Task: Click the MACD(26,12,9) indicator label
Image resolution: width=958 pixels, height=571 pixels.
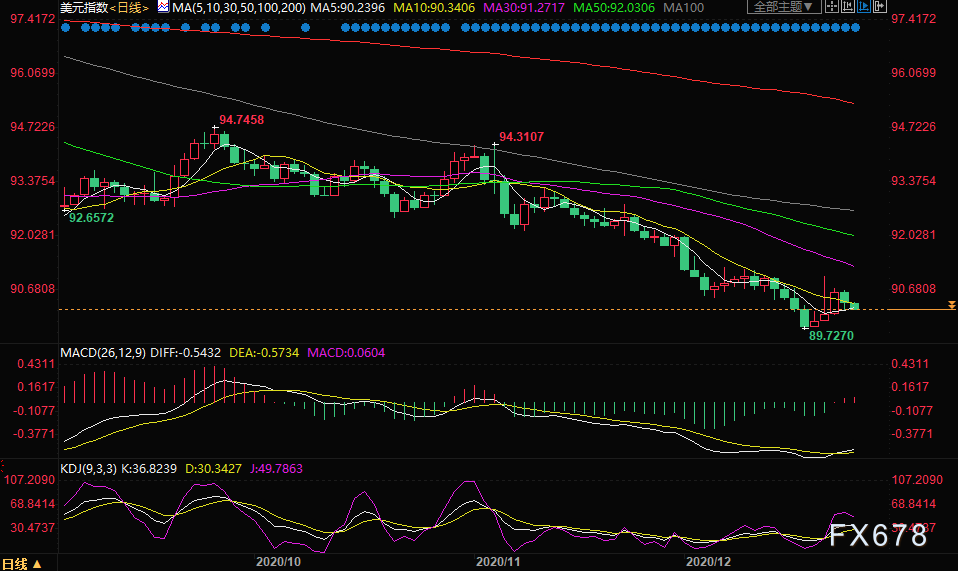Action: click(x=104, y=353)
